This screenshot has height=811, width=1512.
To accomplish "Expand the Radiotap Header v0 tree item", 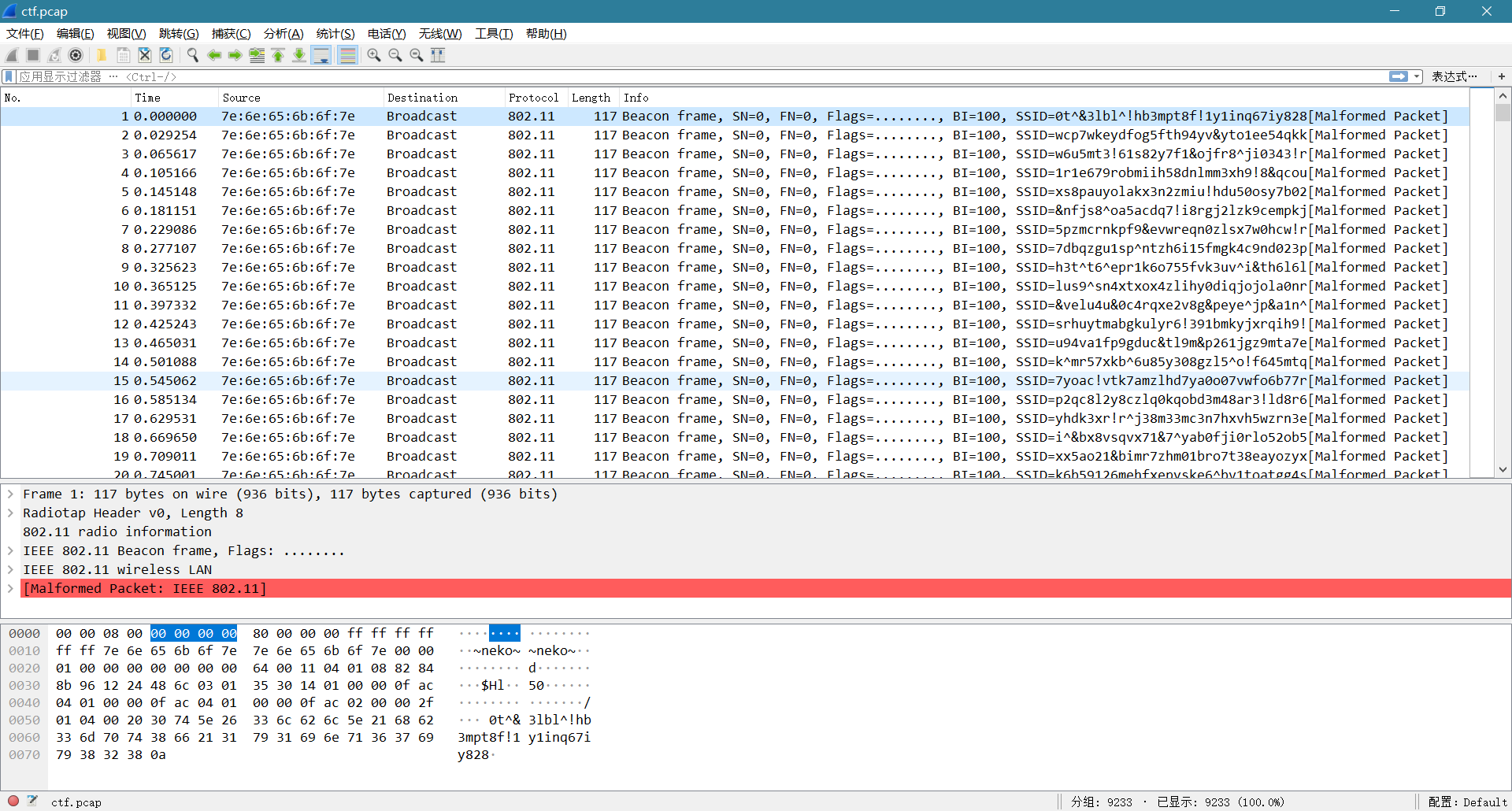I will pyautogui.click(x=10, y=513).
